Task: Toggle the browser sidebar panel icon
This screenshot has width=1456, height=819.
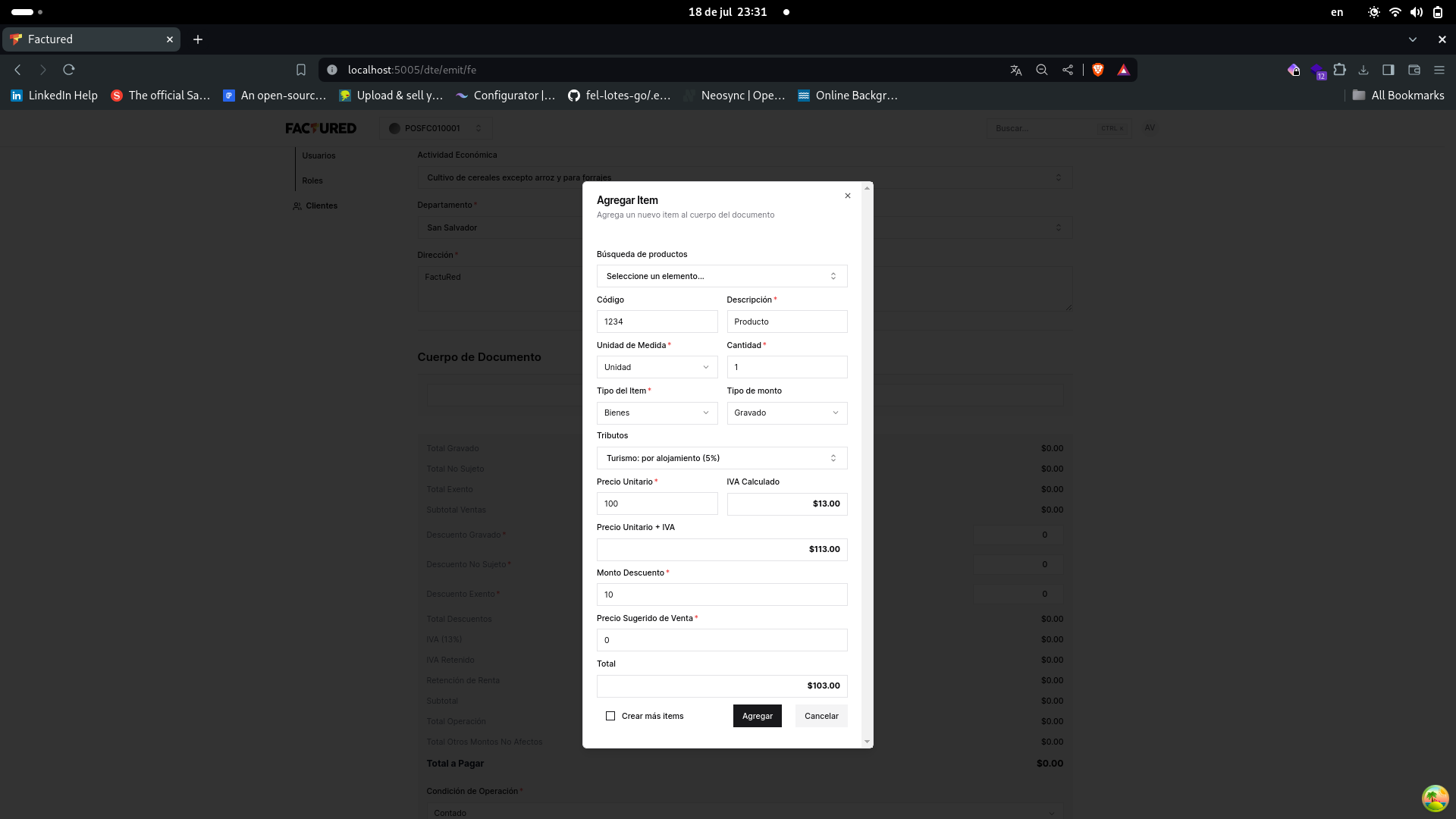Action: tap(1389, 70)
